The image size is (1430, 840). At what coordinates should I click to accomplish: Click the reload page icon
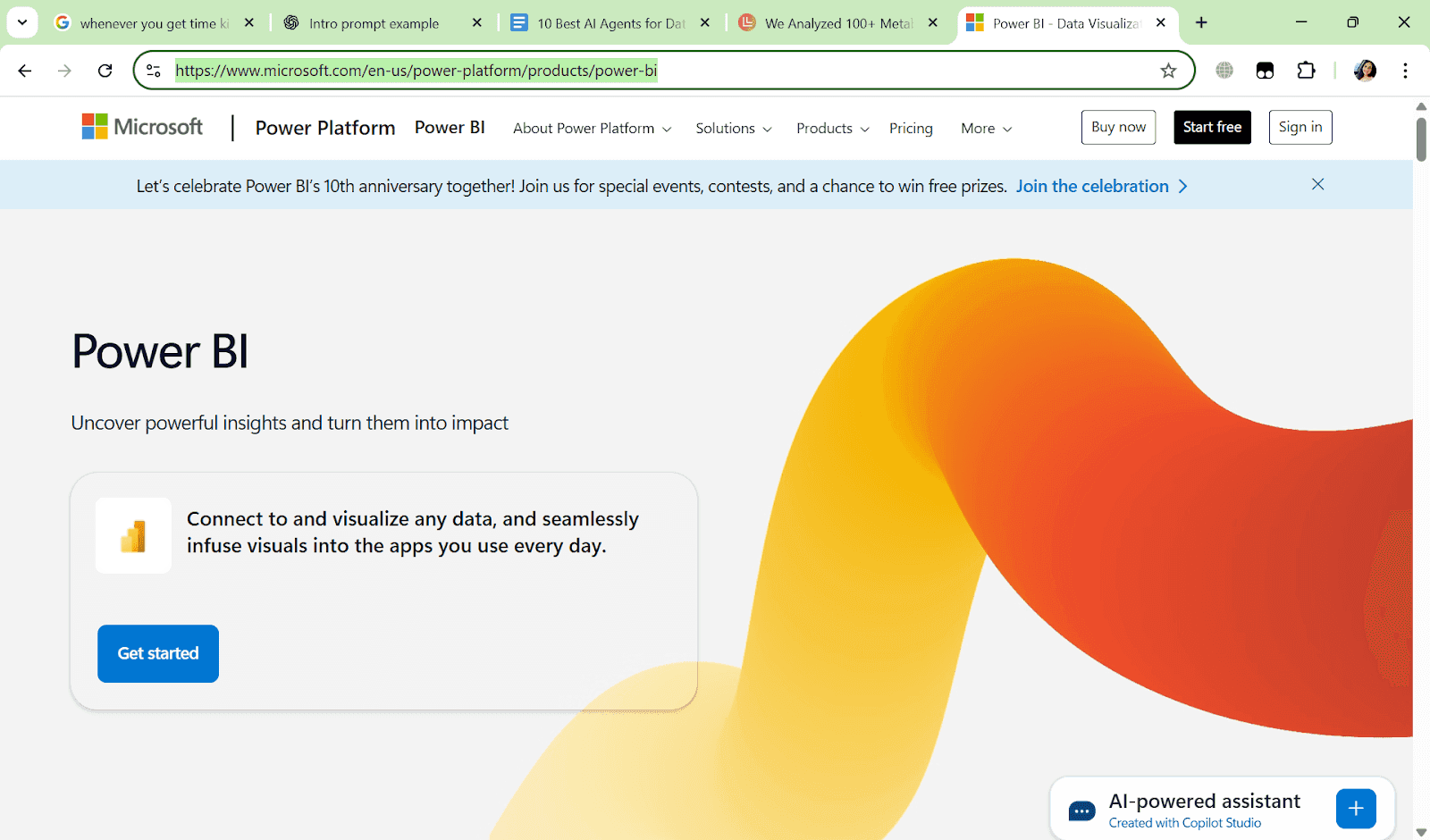[105, 70]
